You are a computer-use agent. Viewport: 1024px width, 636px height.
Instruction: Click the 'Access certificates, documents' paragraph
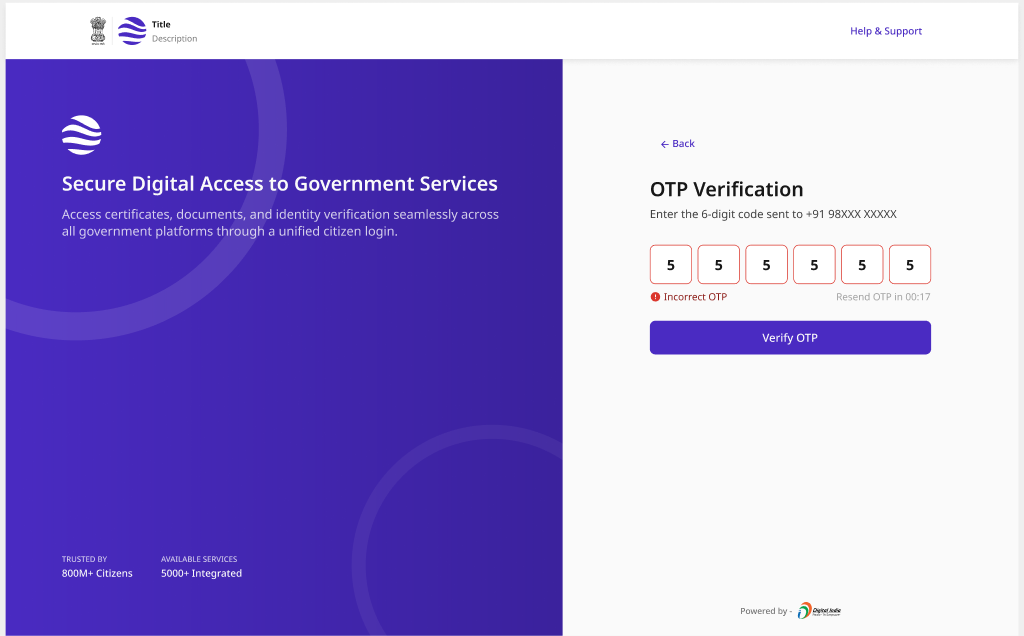tap(280, 223)
